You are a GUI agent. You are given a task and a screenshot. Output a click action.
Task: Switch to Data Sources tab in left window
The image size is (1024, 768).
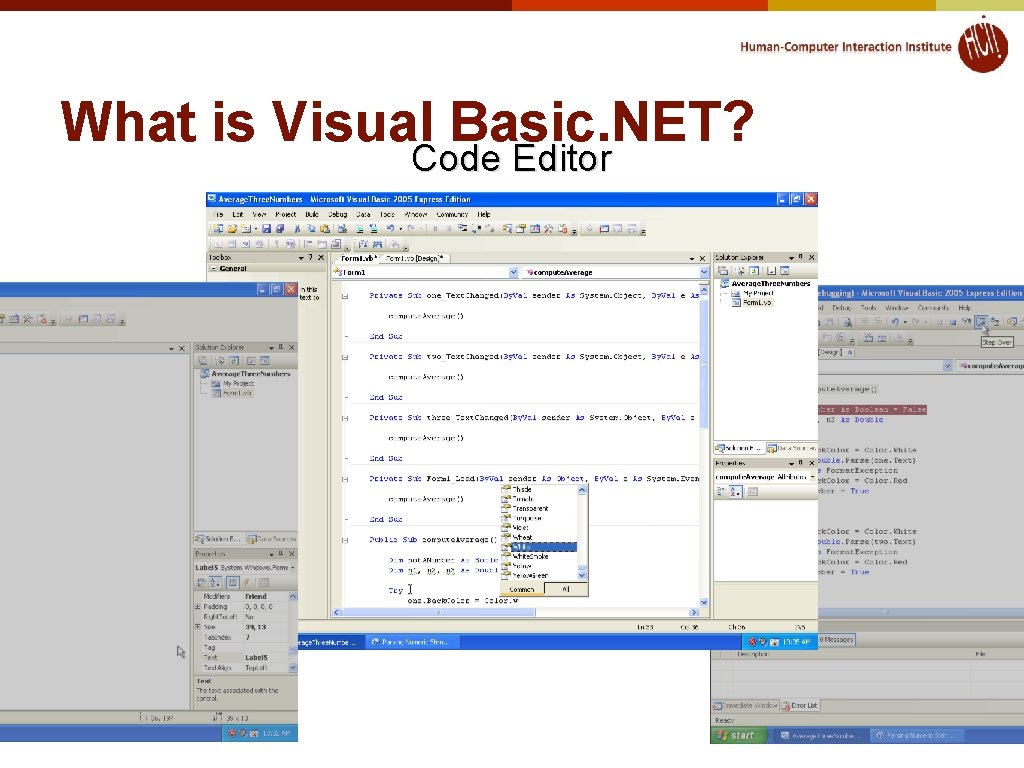click(x=272, y=539)
